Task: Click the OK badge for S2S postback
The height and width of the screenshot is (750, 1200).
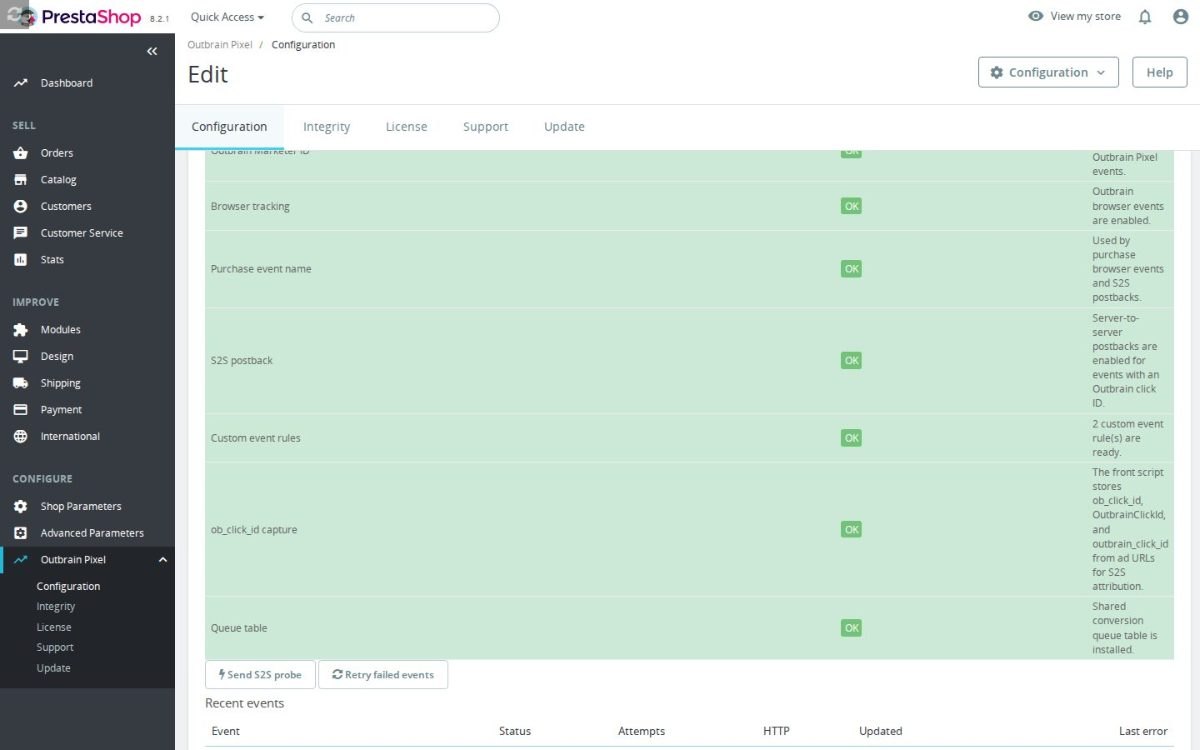Action: [x=851, y=360]
